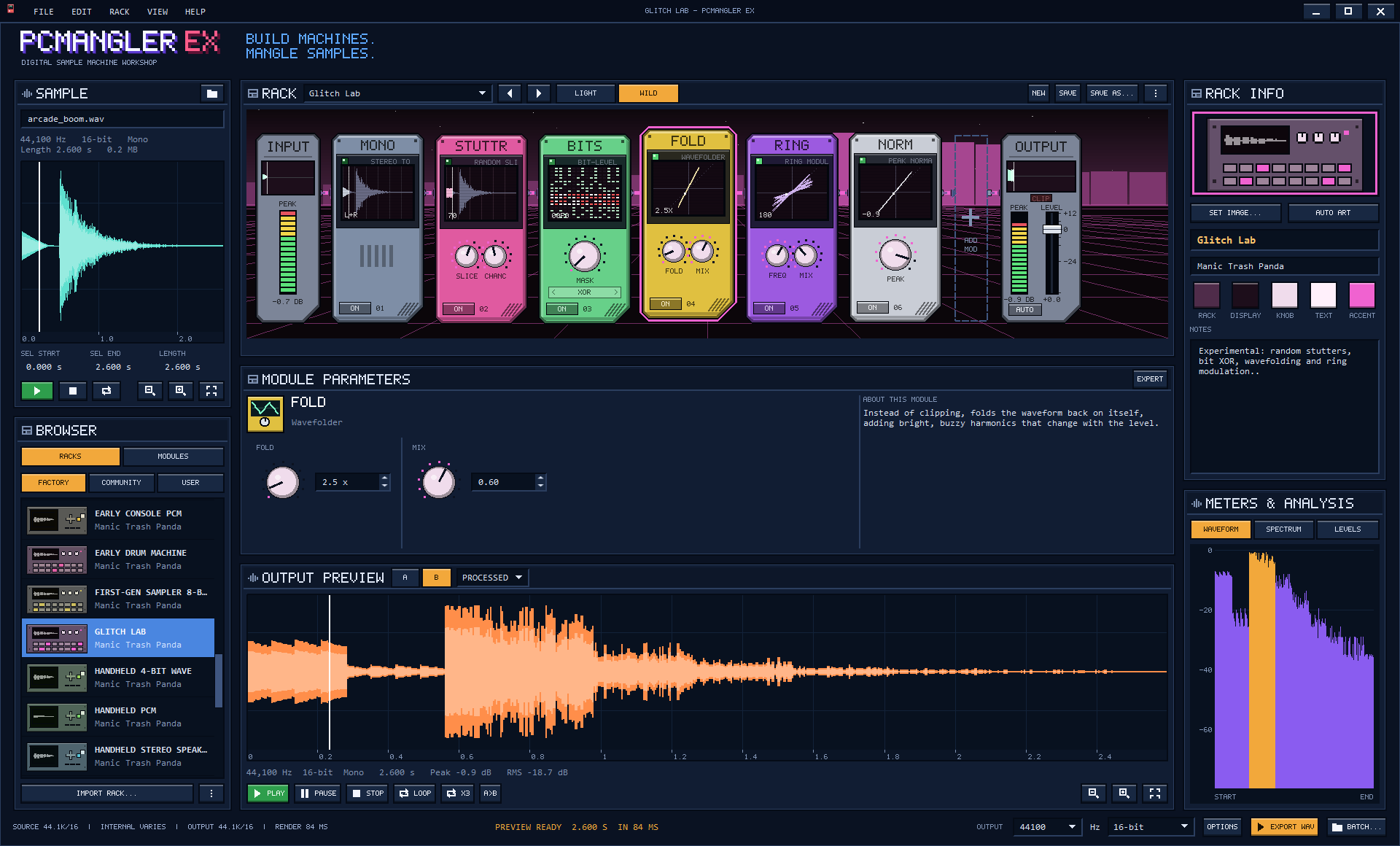Select the COMMUNITY browser filter
The width and height of the screenshot is (1400, 846).
(x=121, y=483)
